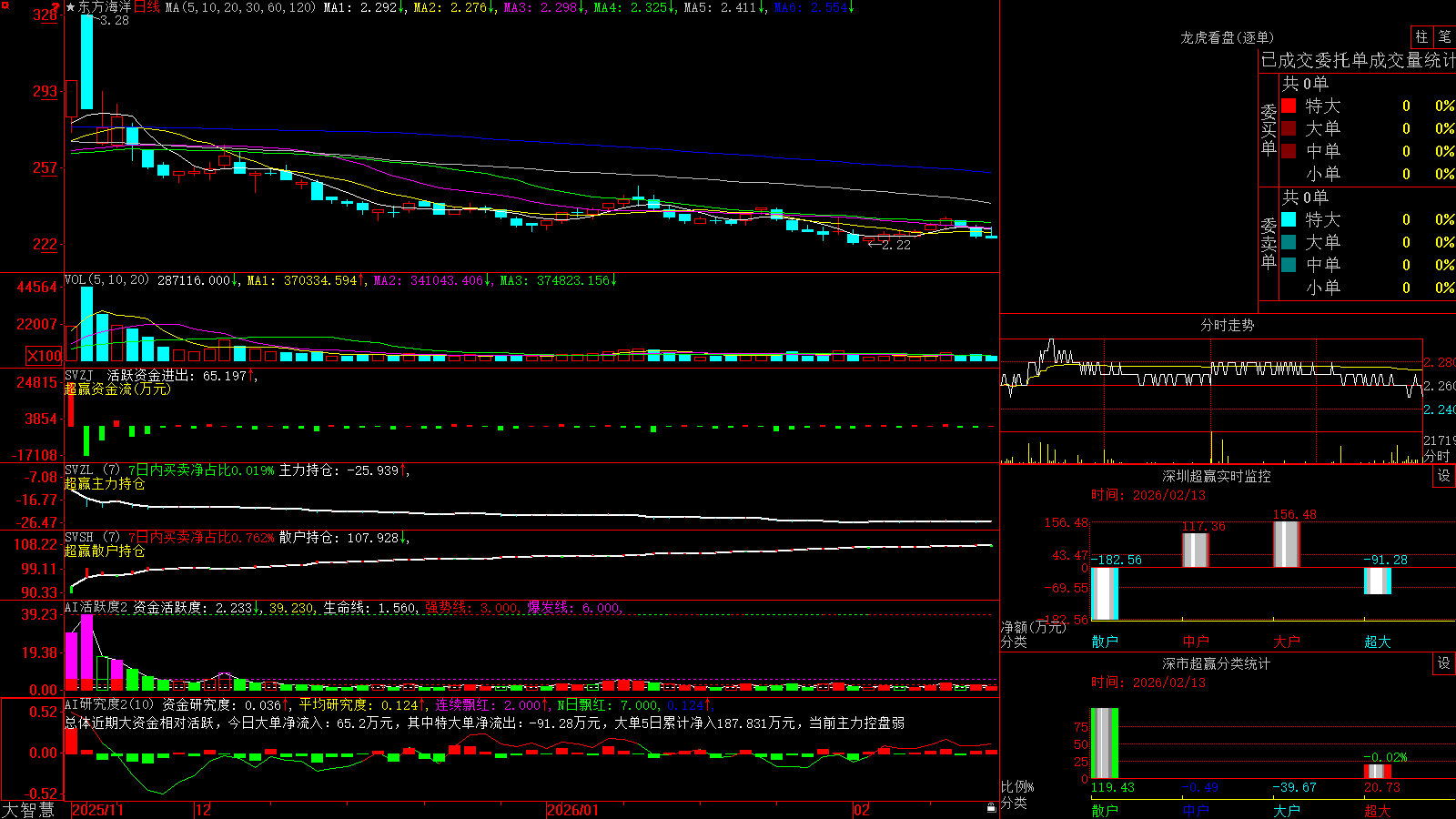Click the 委买单 vertical label

pos(1269,130)
